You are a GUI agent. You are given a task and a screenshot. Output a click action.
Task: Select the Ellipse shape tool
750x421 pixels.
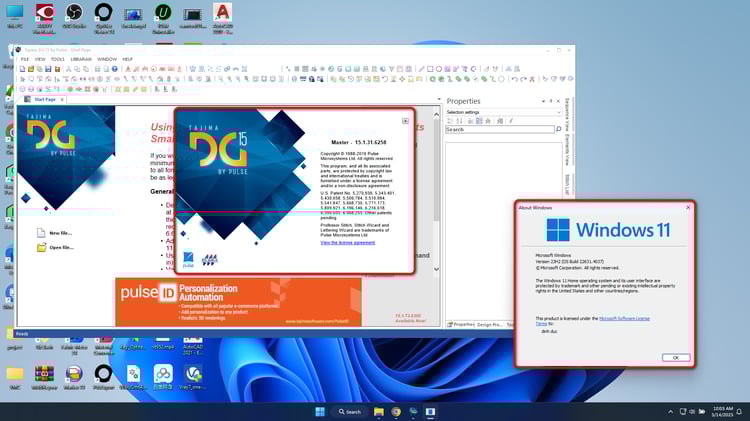point(439,69)
